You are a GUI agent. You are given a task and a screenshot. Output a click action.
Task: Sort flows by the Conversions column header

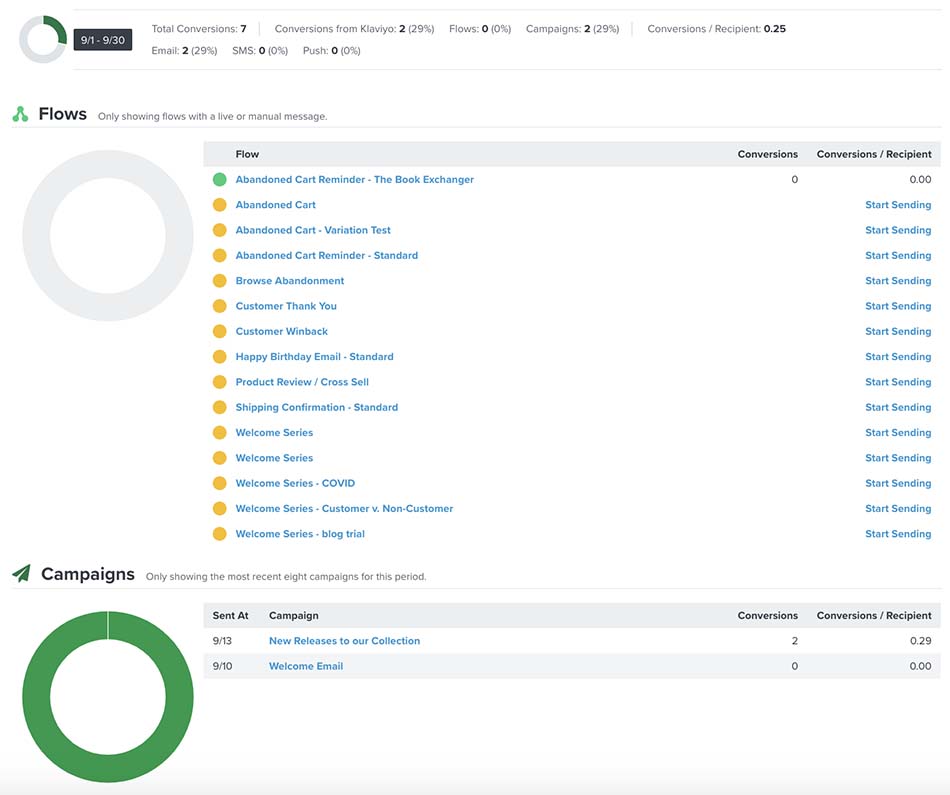768,154
